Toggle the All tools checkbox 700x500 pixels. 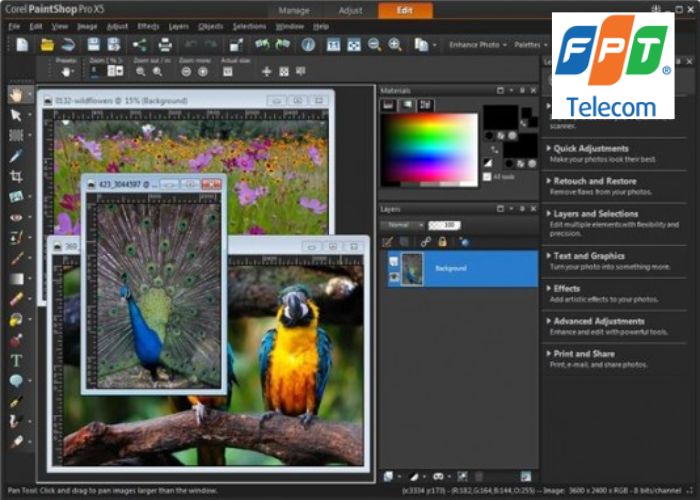pos(487,177)
